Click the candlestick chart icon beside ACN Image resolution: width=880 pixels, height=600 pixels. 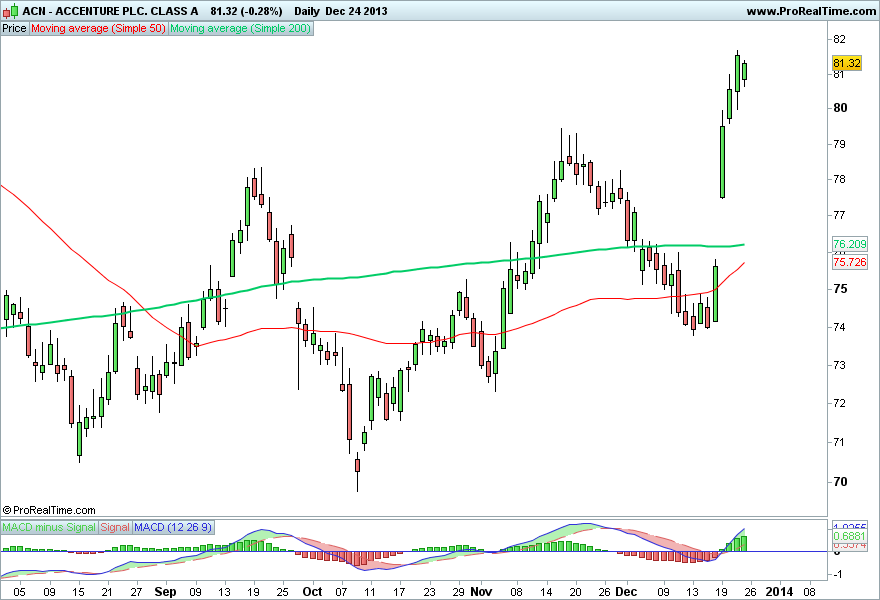(10, 11)
